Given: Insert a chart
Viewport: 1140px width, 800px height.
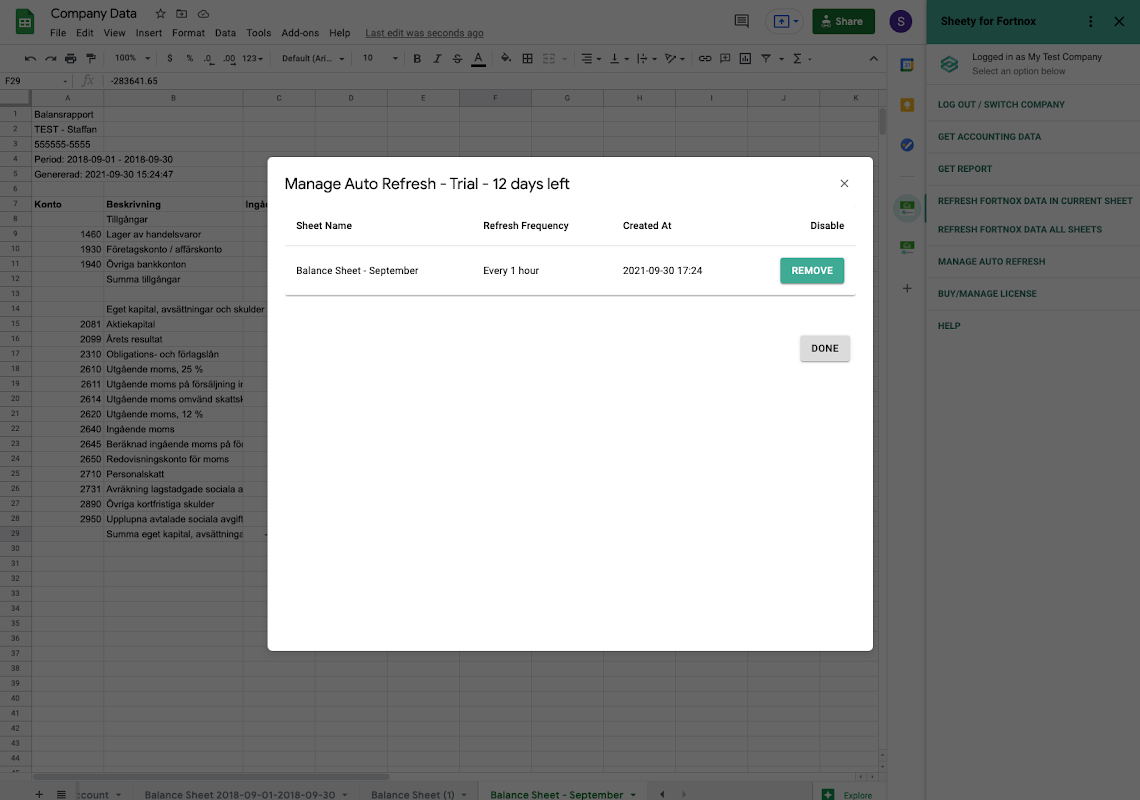Looking at the screenshot, I should [x=745, y=58].
